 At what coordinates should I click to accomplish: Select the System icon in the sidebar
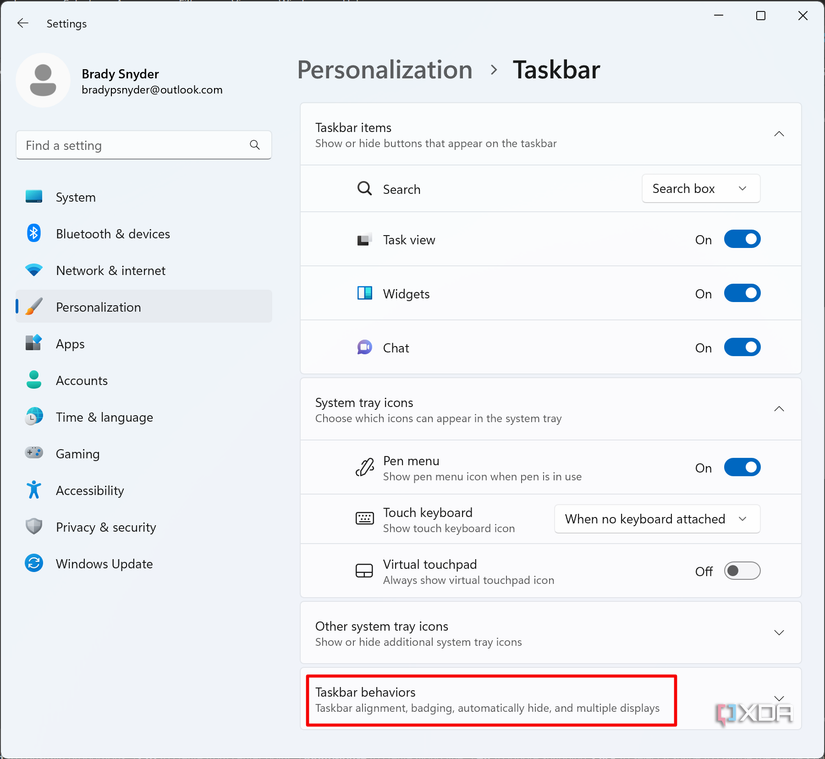coord(34,197)
